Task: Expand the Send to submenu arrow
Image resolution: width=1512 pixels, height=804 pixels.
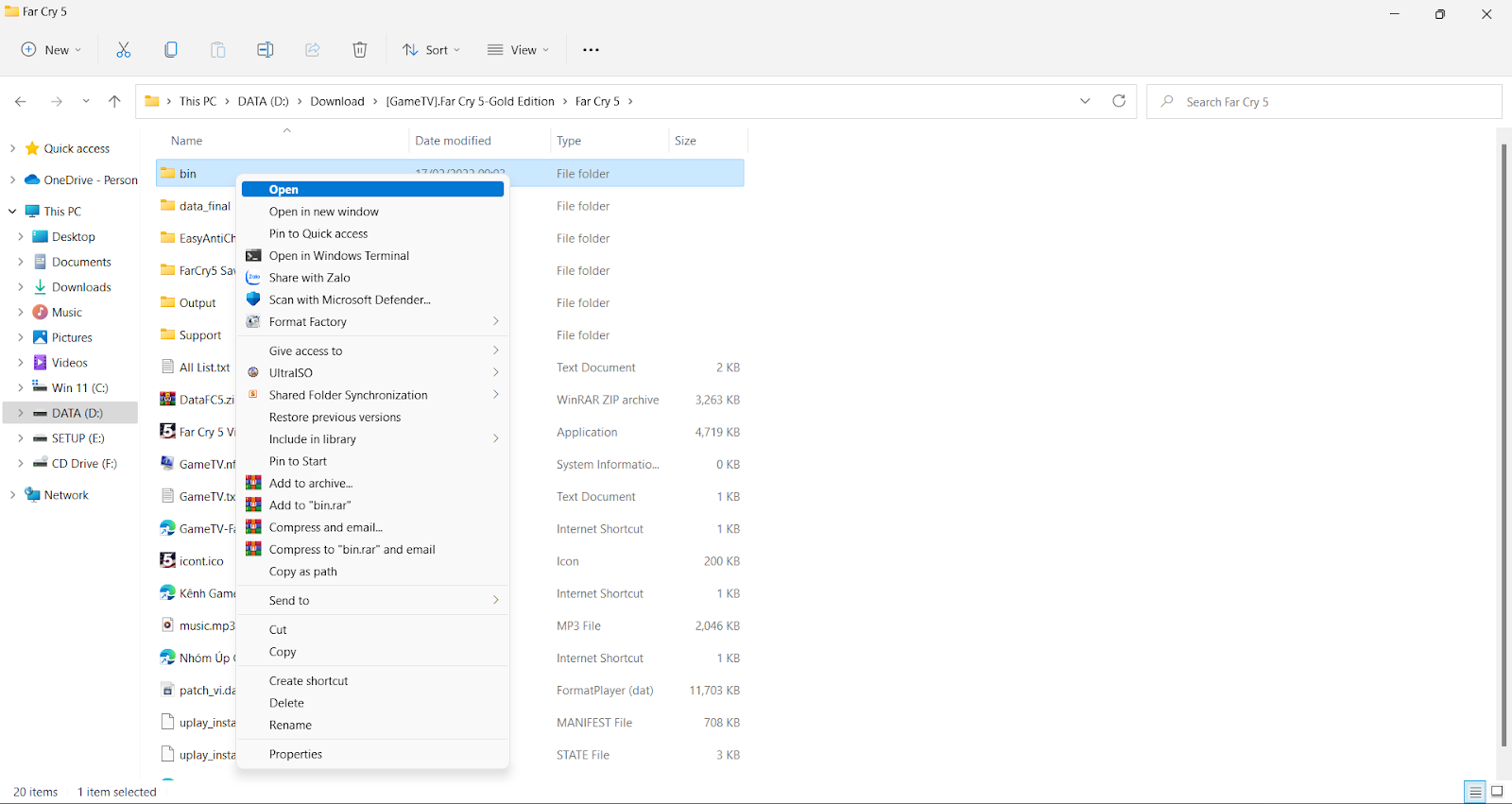Action: [495, 600]
